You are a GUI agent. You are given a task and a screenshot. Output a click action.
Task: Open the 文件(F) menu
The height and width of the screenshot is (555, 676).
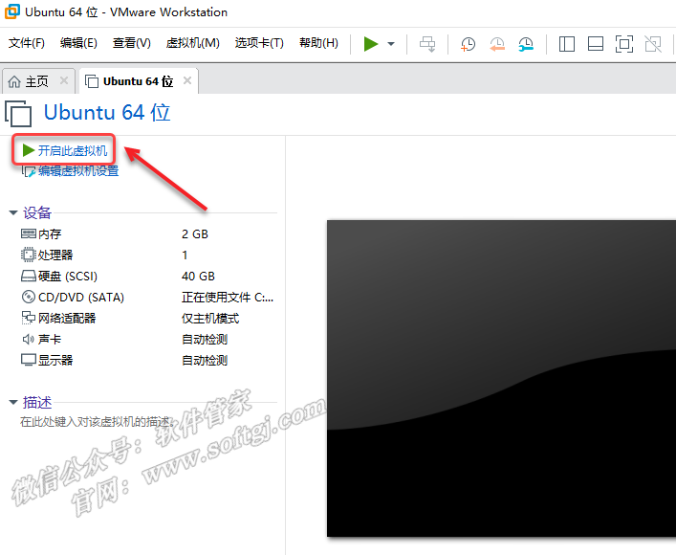pyautogui.click(x=26, y=43)
